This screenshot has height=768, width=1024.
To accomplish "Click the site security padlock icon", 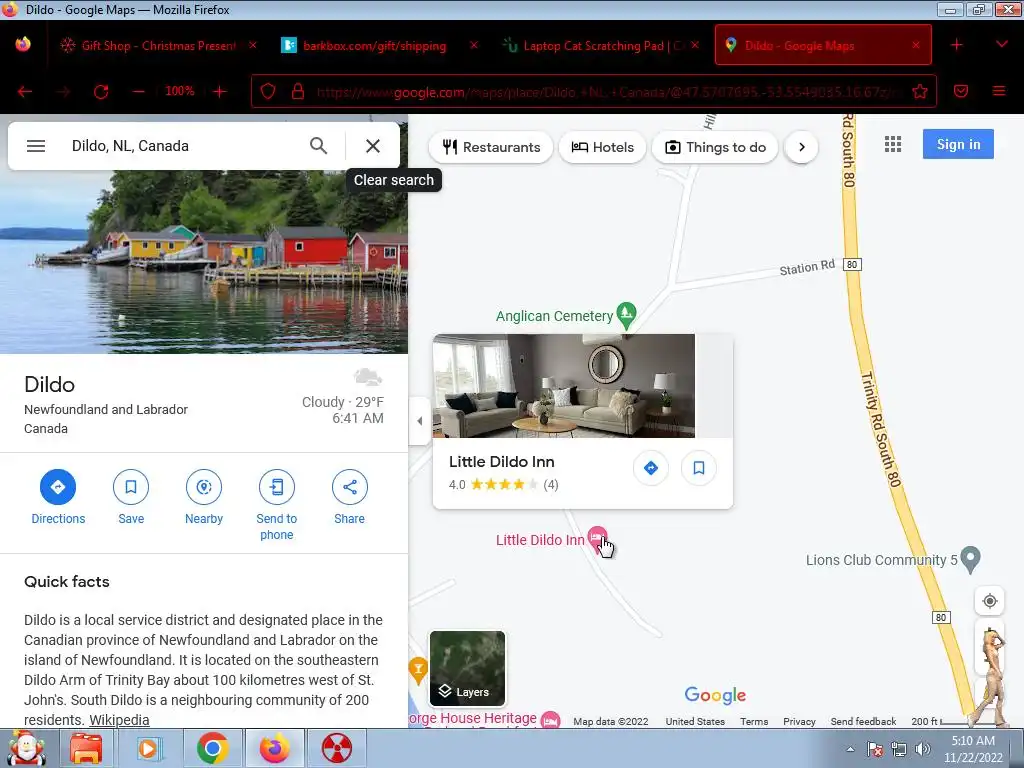I will tap(298, 91).
